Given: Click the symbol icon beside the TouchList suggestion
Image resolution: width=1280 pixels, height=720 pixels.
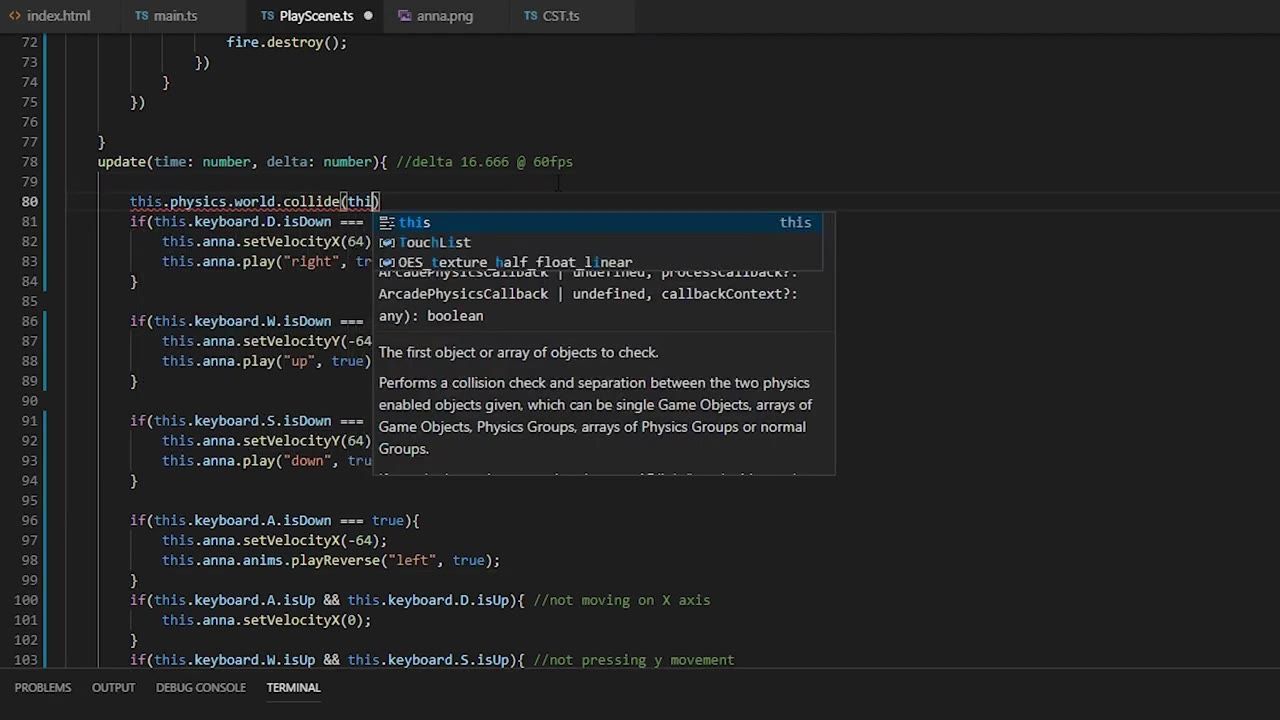Looking at the screenshot, I should tap(387, 243).
